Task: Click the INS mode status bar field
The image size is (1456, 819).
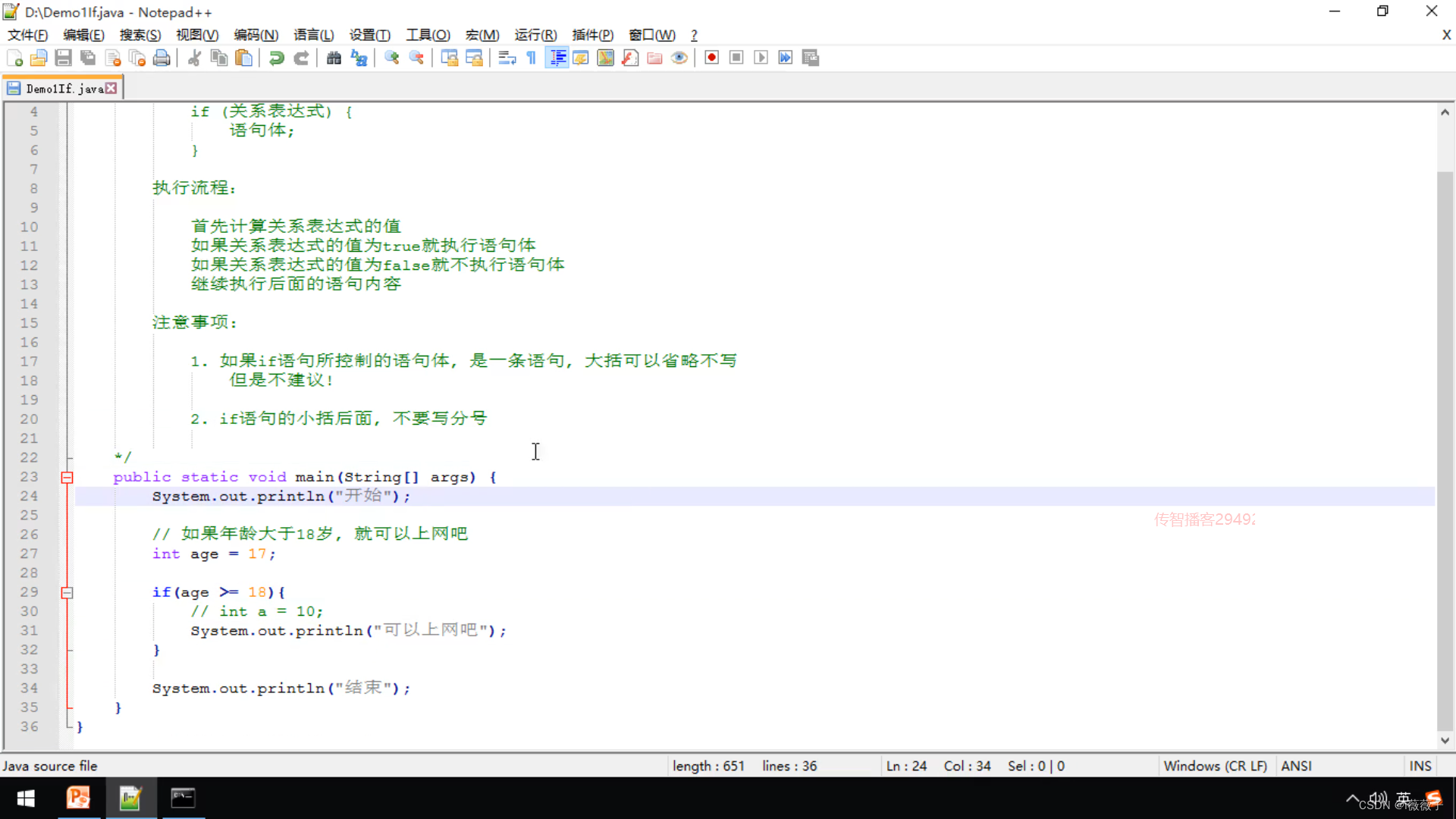Action: [x=1420, y=766]
